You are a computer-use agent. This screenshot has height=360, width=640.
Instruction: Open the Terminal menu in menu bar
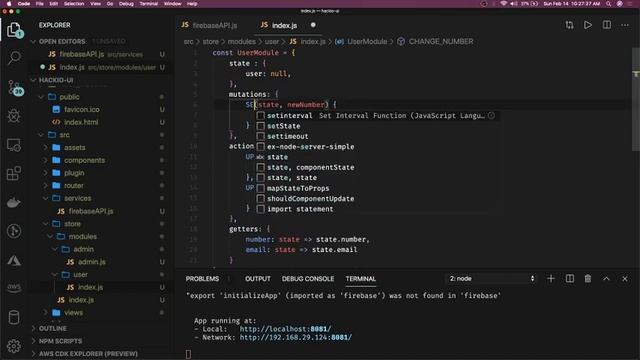149,4
